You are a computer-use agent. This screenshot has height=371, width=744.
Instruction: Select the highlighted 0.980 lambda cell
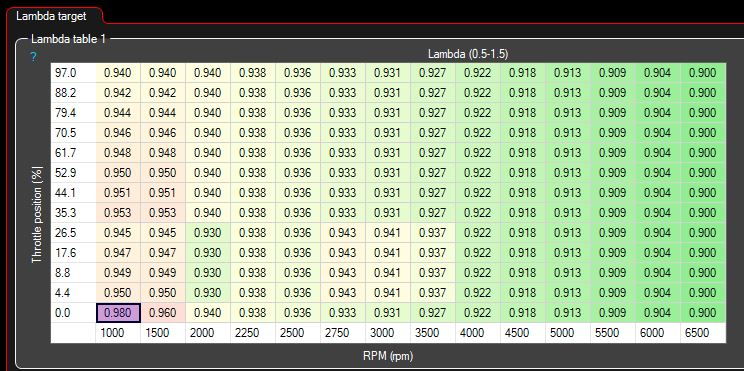118,313
